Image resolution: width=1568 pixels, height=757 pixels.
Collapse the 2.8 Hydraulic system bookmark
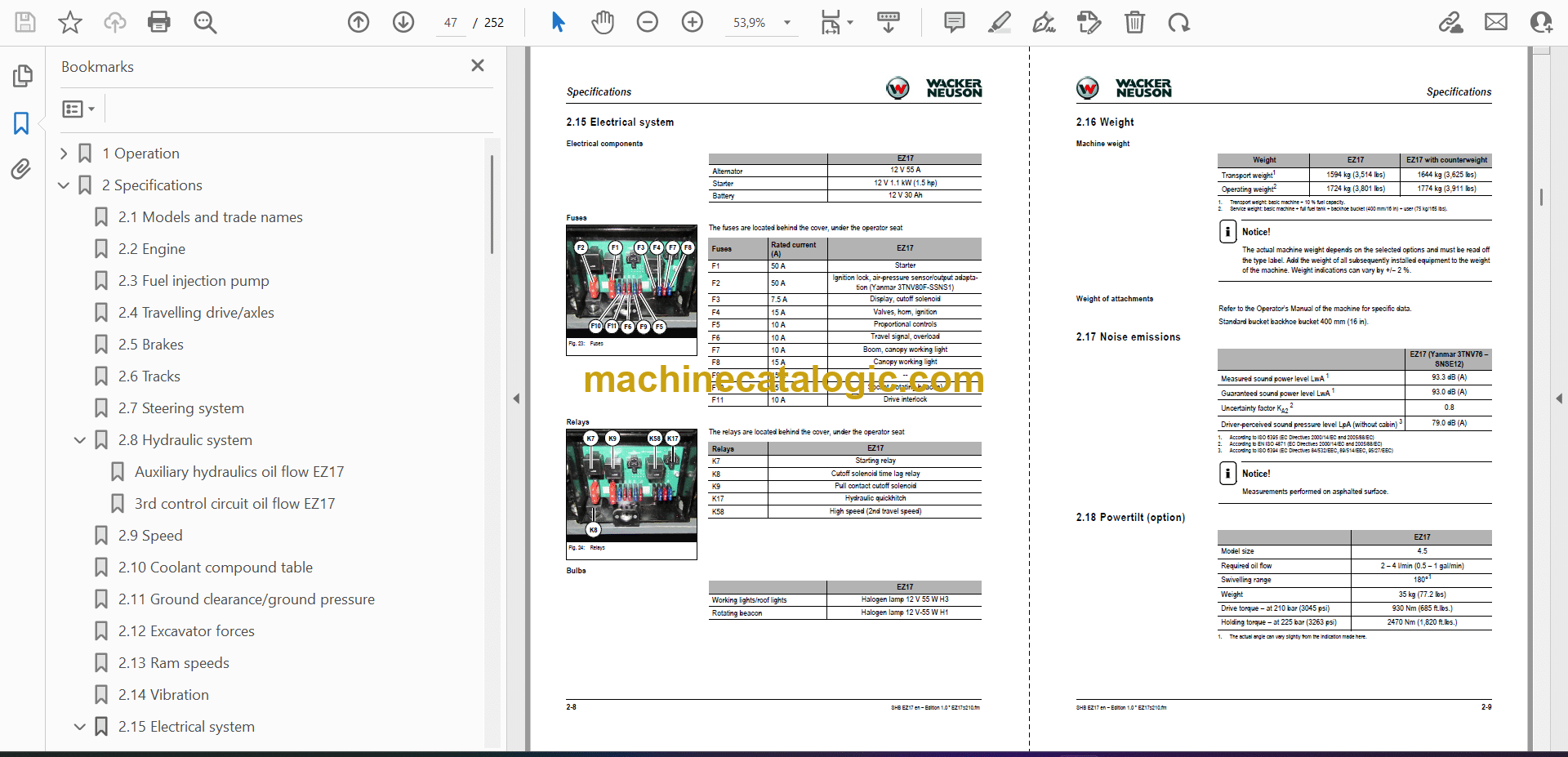pyautogui.click(x=80, y=440)
